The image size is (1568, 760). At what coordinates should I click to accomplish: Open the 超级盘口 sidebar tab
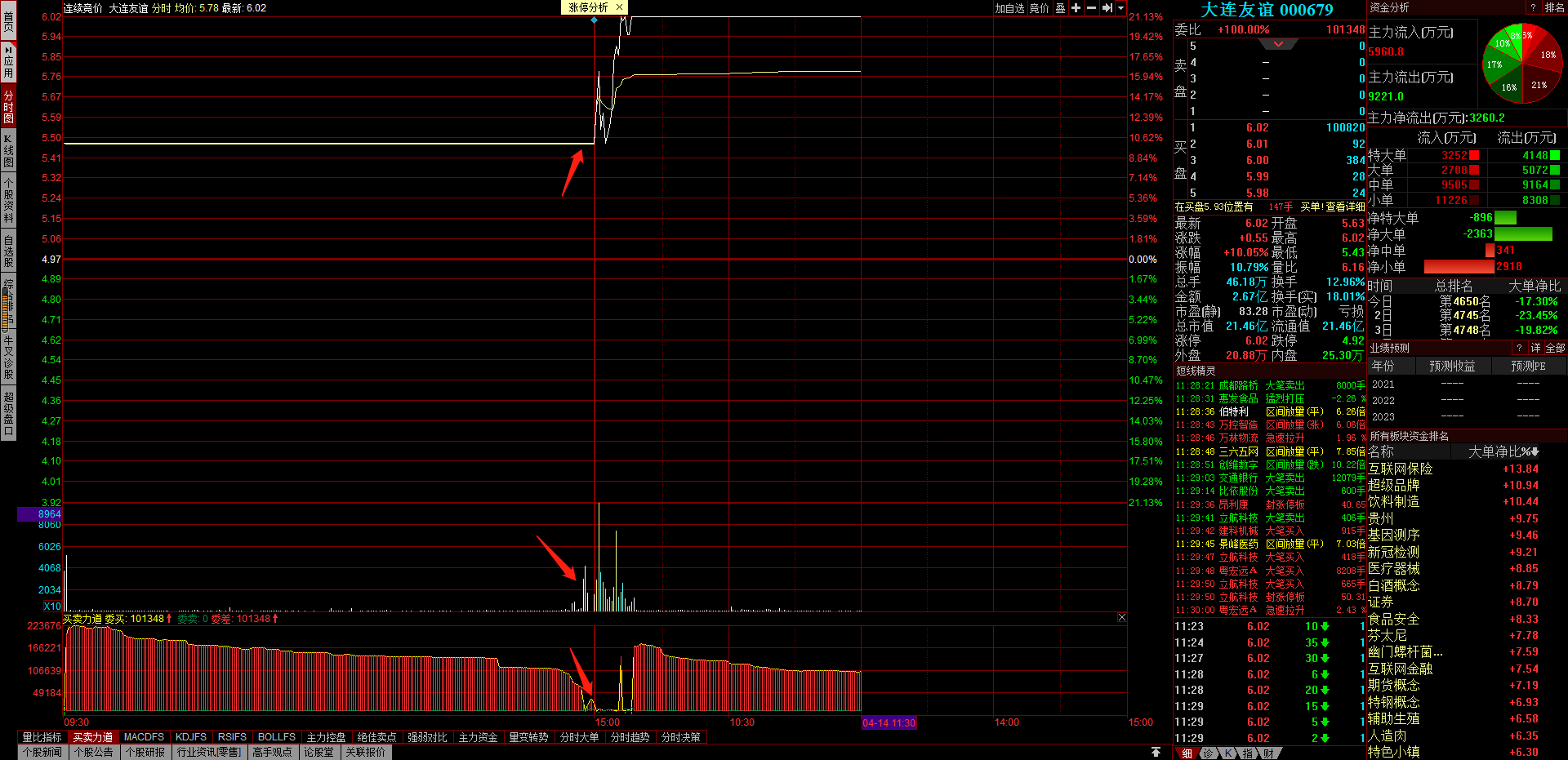click(8, 413)
